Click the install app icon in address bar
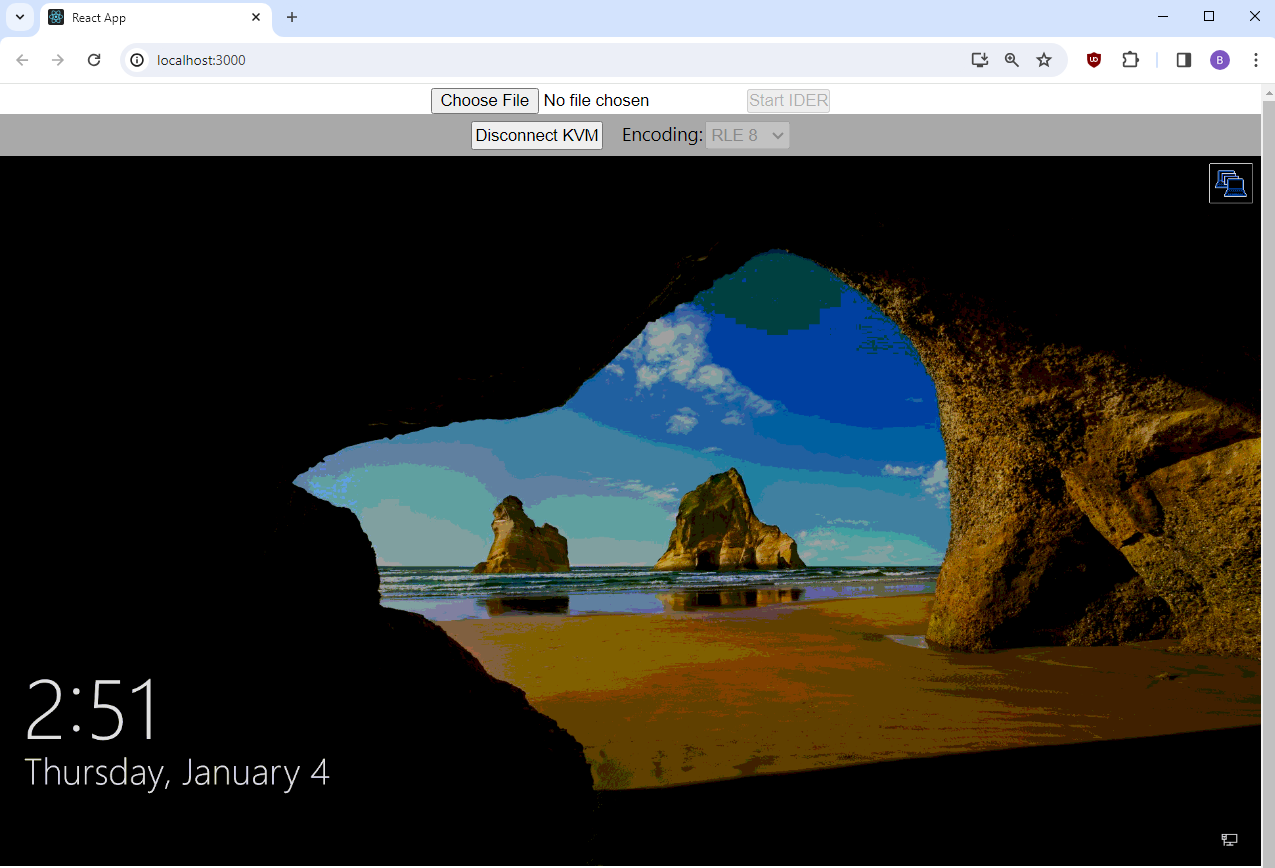 click(x=980, y=60)
